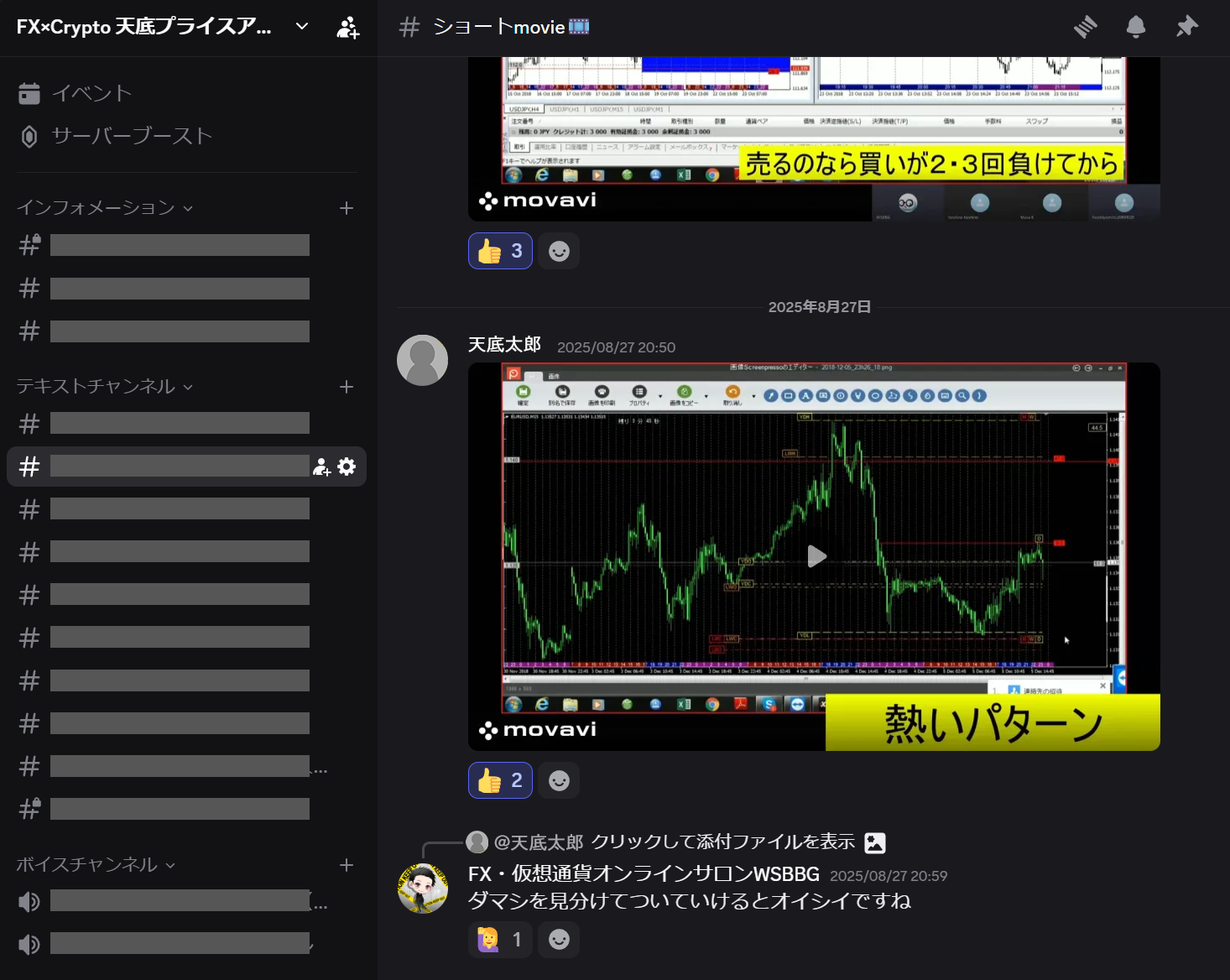Viewport: 1230px width, 980px height.
Task: Toggle the thumbs up reaction showing 2
Action: (x=500, y=780)
